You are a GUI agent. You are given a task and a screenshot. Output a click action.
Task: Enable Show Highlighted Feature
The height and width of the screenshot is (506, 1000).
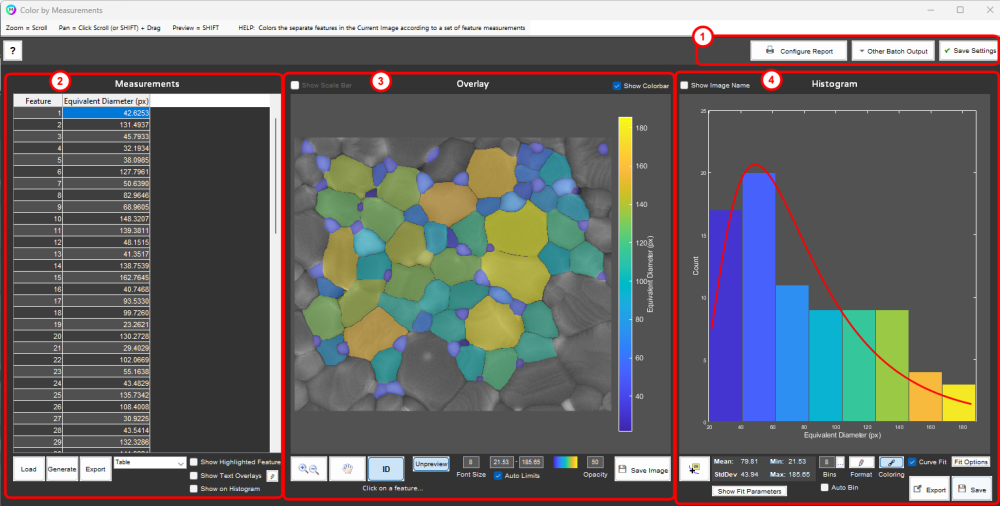[194, 462]
